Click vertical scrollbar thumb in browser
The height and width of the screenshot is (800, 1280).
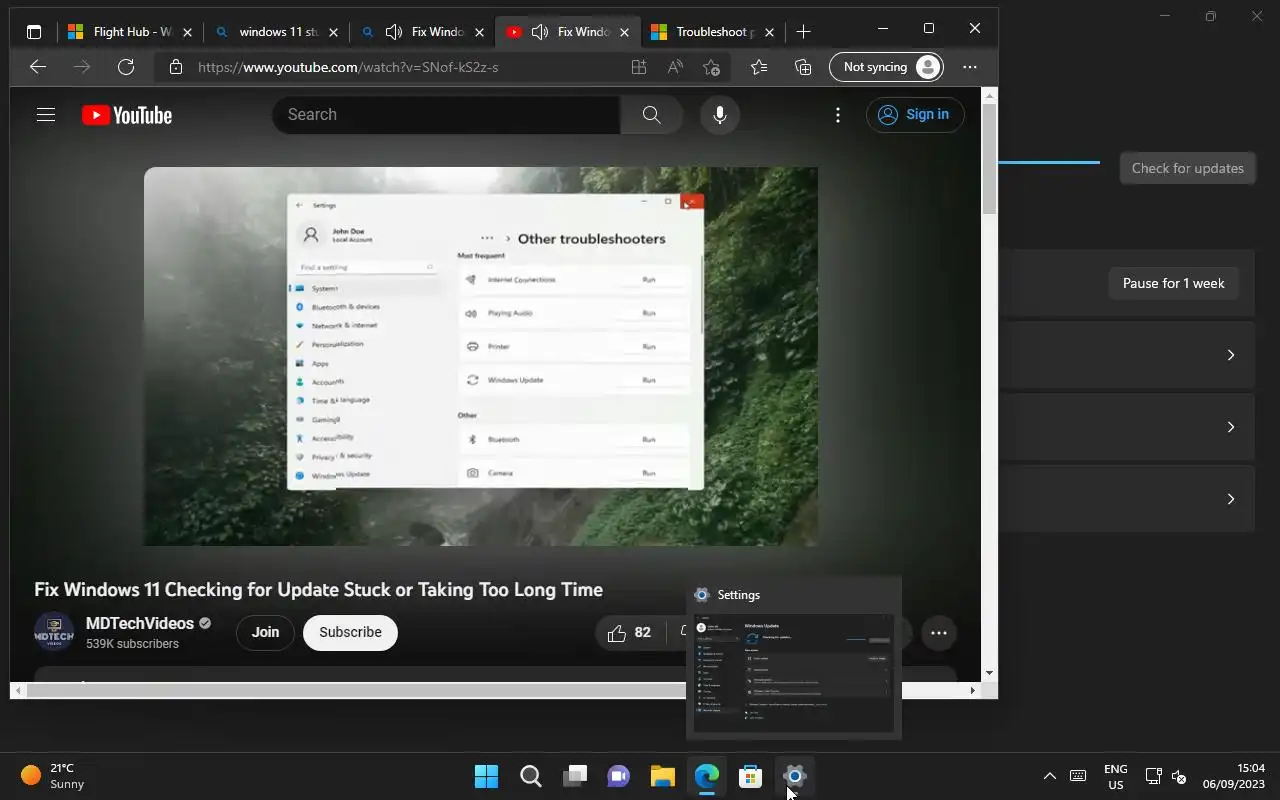point(989,159)
